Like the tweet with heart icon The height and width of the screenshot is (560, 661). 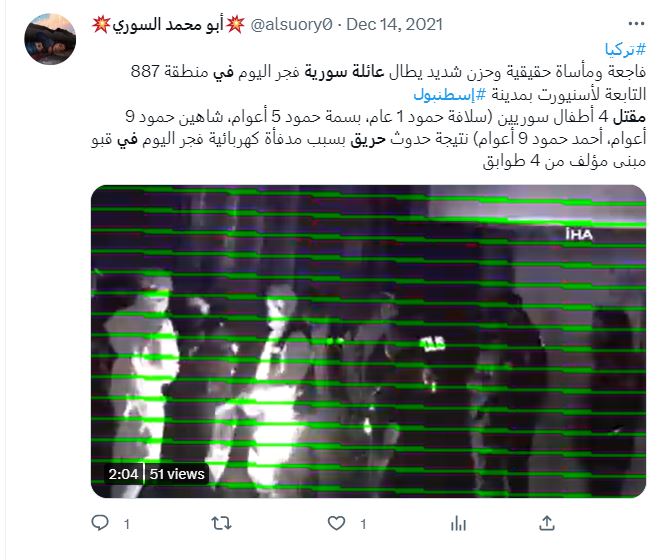[x=336, y=523]
